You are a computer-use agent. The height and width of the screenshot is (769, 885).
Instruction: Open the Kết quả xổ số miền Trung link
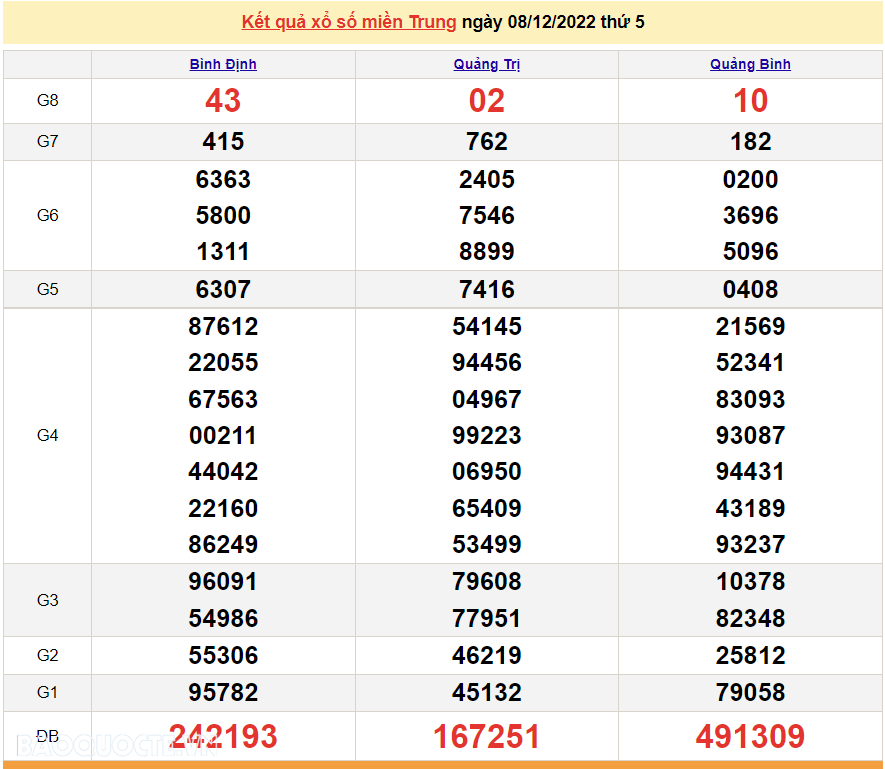pyautogui.click(x=345, y=22)
